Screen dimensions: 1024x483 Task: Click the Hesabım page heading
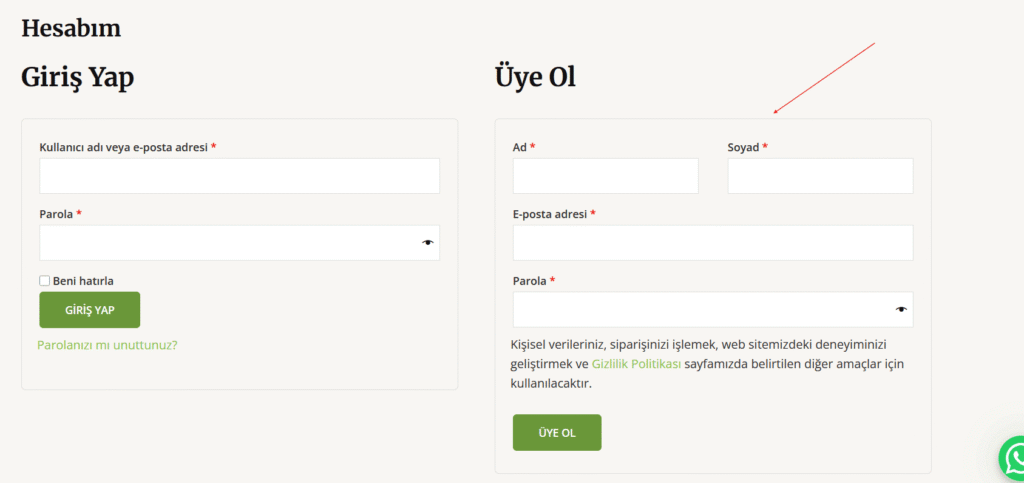(x=71, y=28)
